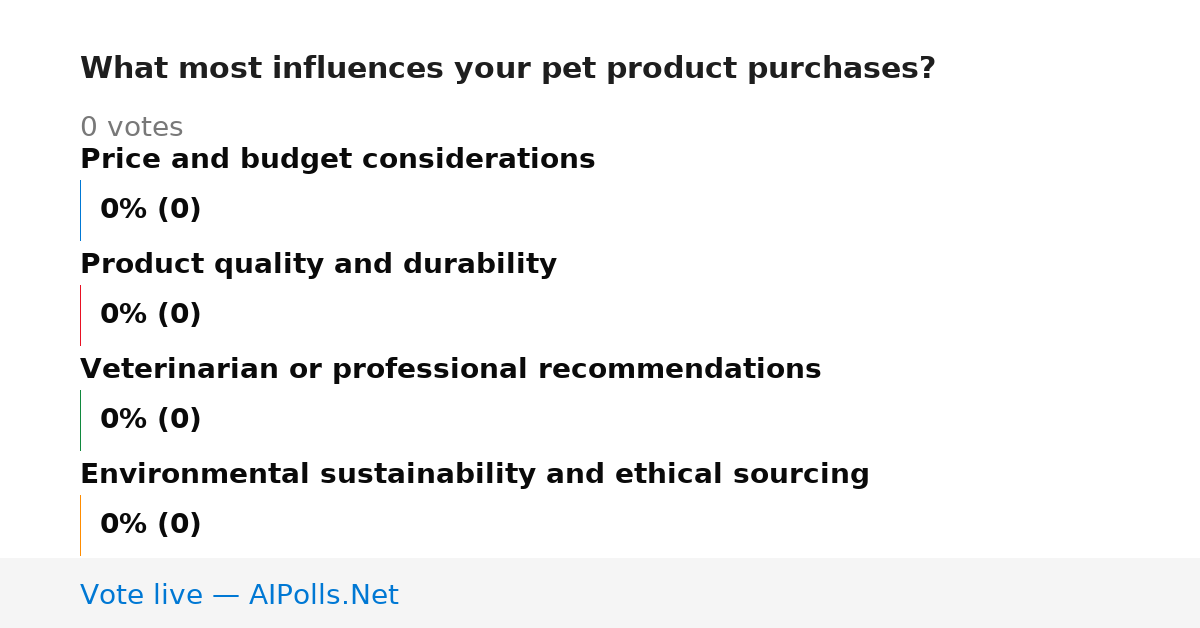This screenshot has width=1200, height=628.
Task: Select the 0% (0) result for Environmental option
Action: click(150, 525)
